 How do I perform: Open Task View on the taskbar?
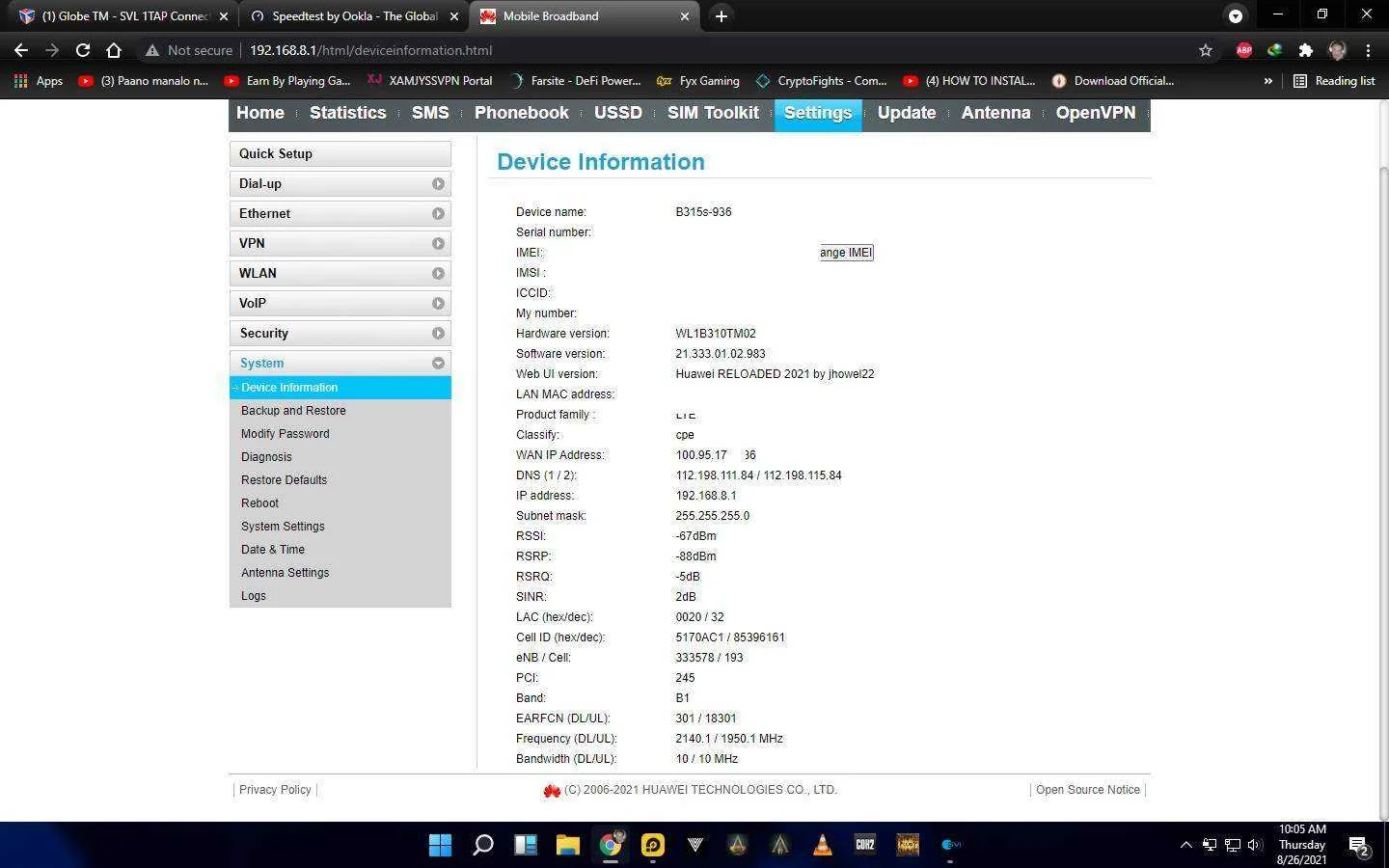coord(525,845)
